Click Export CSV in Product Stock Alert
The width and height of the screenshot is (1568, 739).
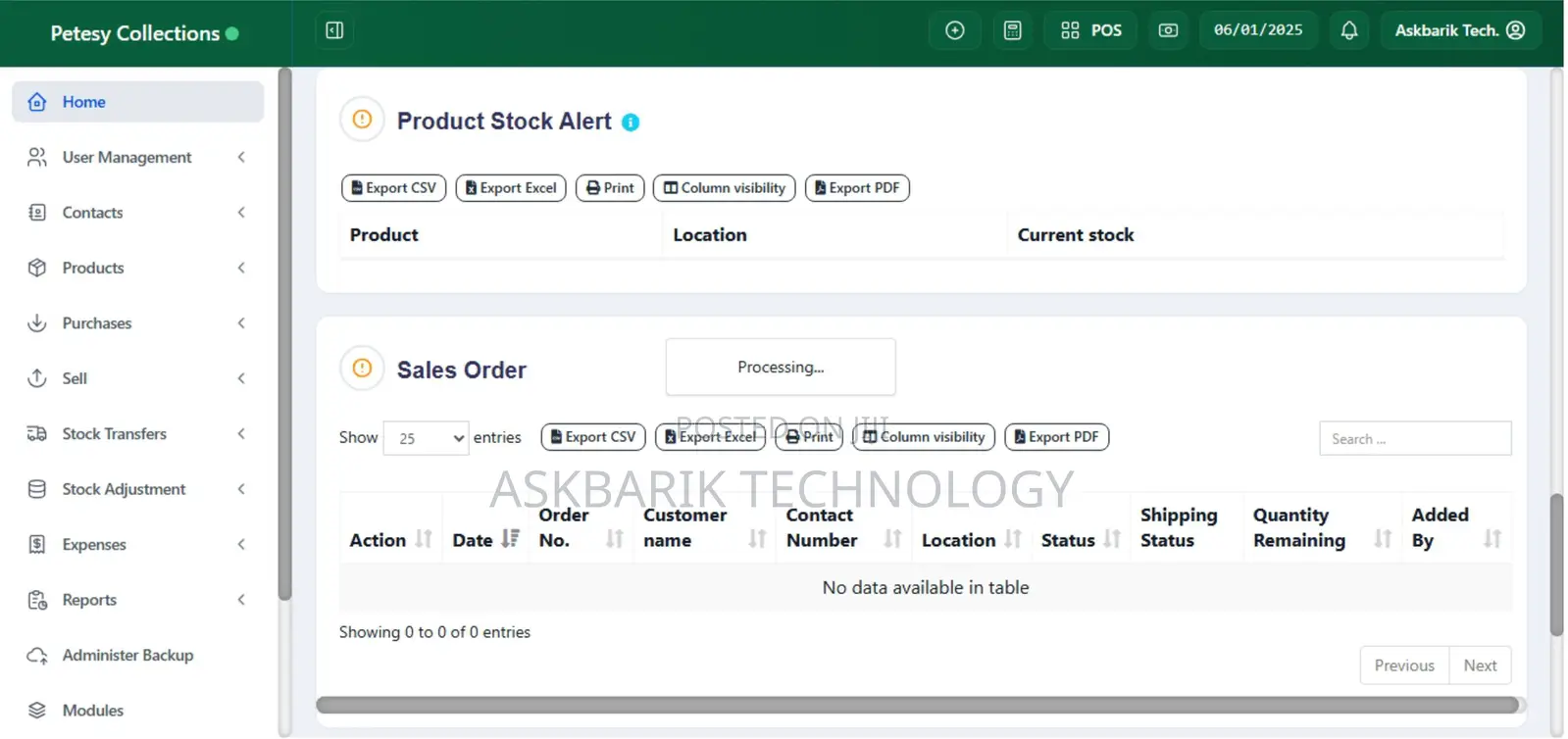394,188
